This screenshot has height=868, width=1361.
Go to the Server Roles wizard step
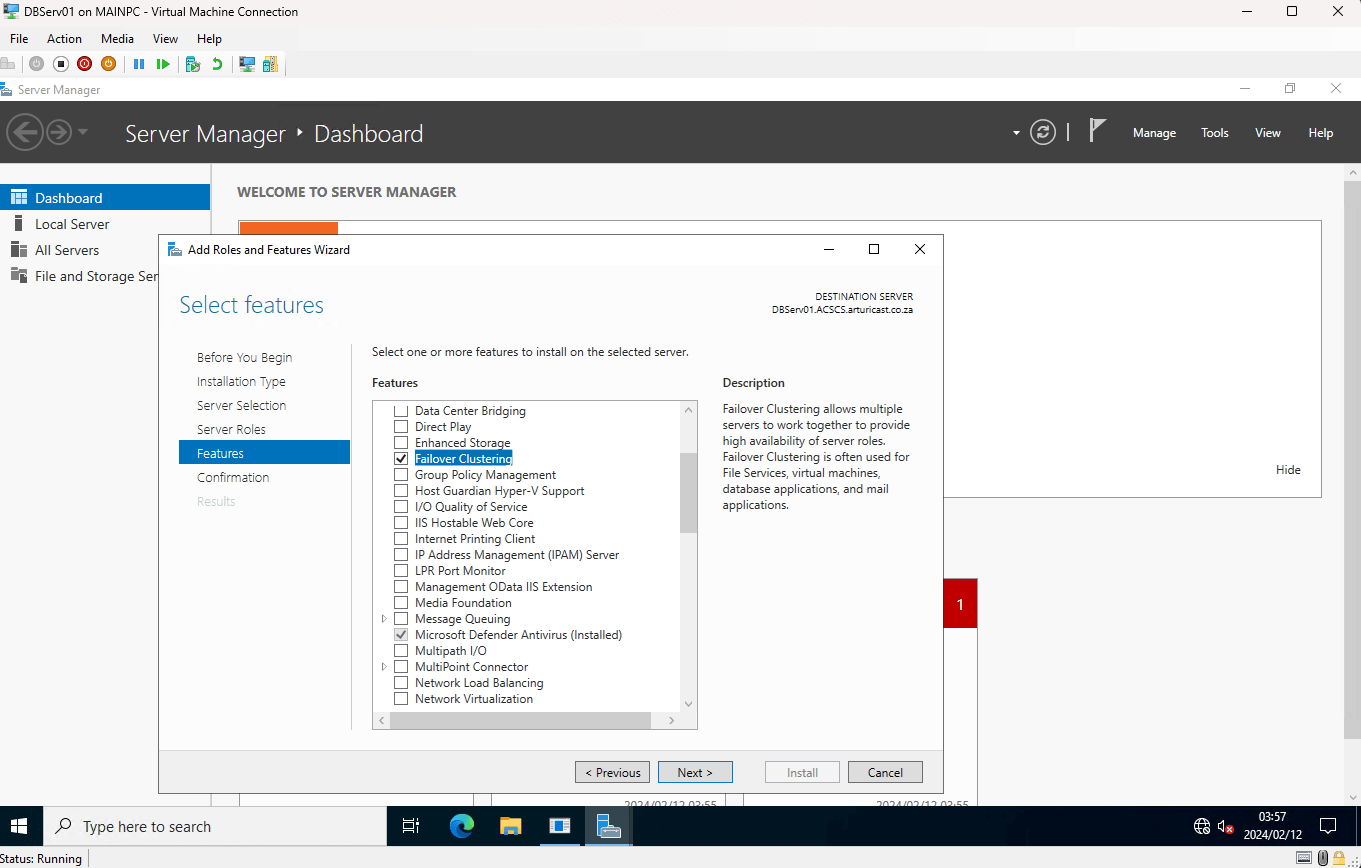click(232, 429)
